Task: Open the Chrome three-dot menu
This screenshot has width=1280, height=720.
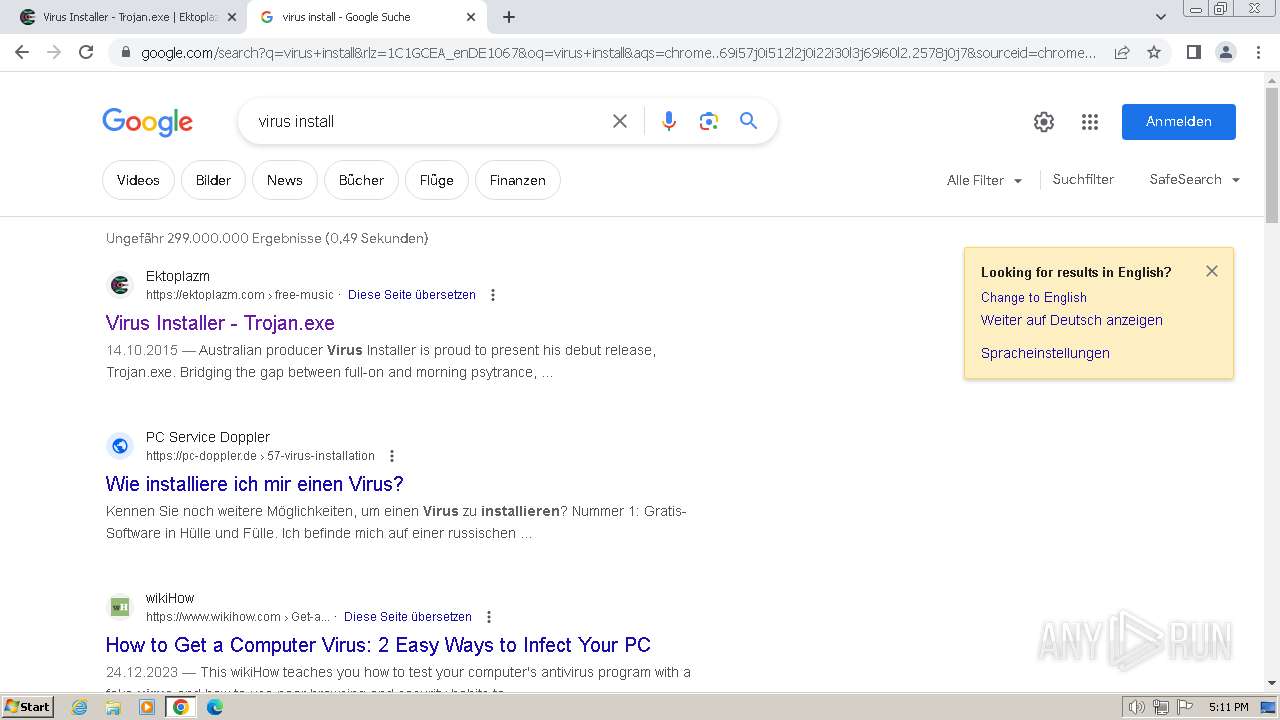Action: (1257, 52)
